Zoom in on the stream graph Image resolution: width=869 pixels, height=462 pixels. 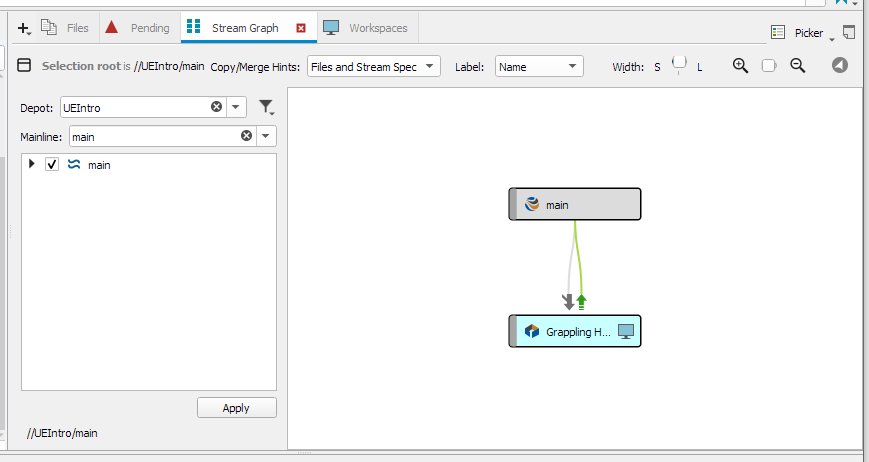(740, 65)
